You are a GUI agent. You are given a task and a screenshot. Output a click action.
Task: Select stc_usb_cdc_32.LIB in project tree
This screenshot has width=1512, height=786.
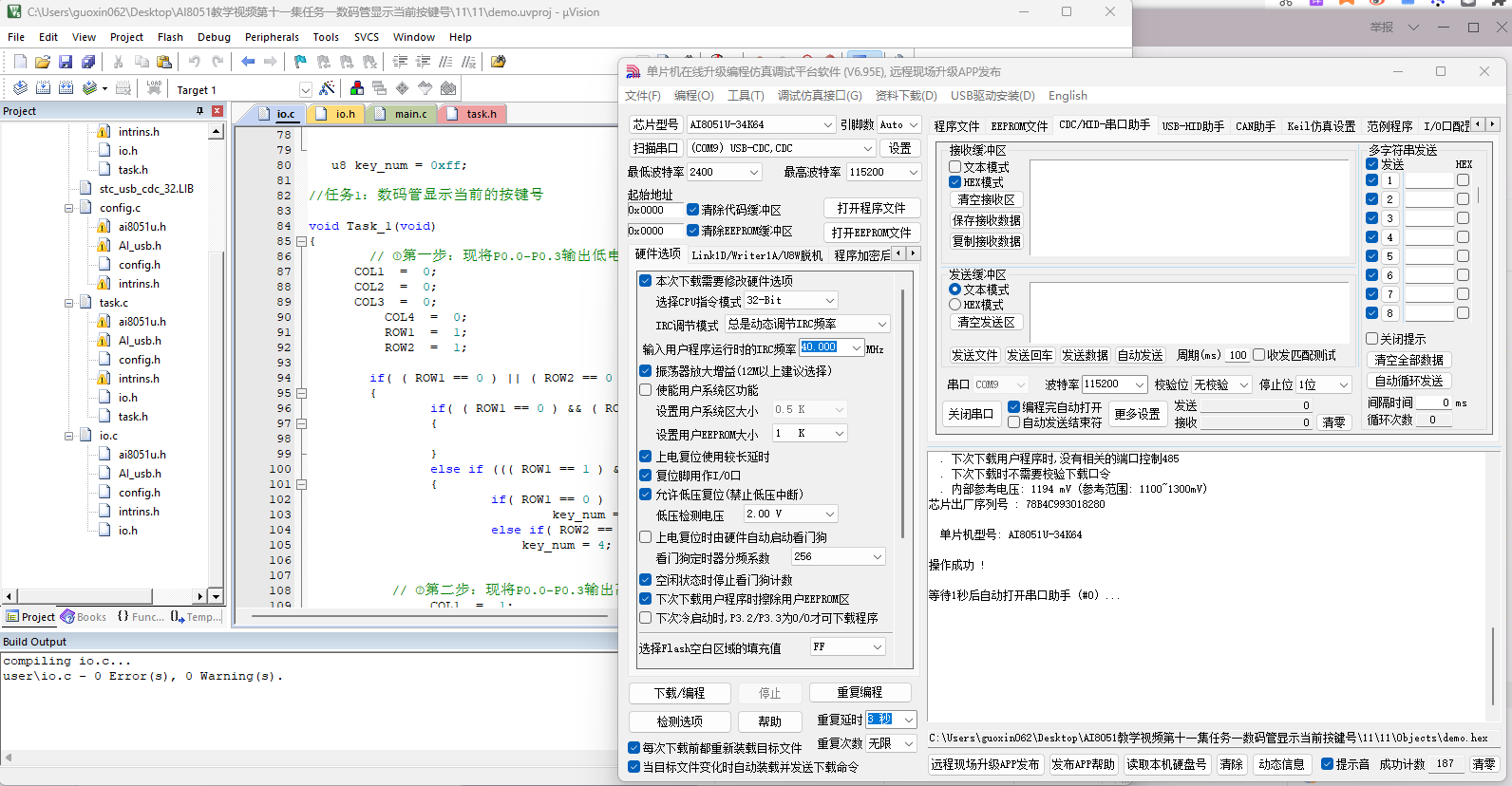[x=146, y=189]
